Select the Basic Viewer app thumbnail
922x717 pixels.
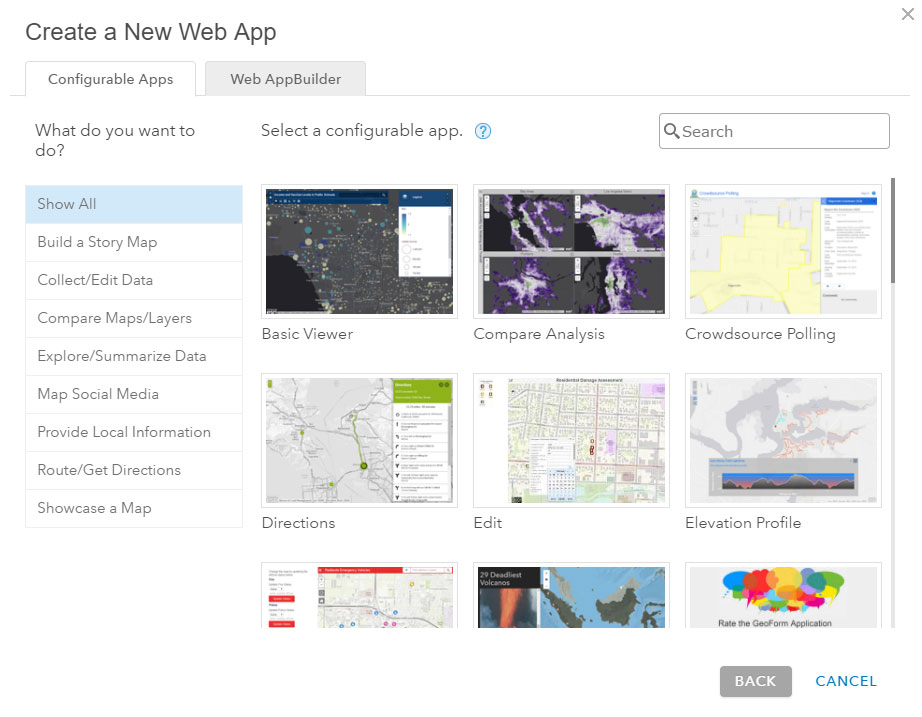pyautogui.click(x=359, y=251)
